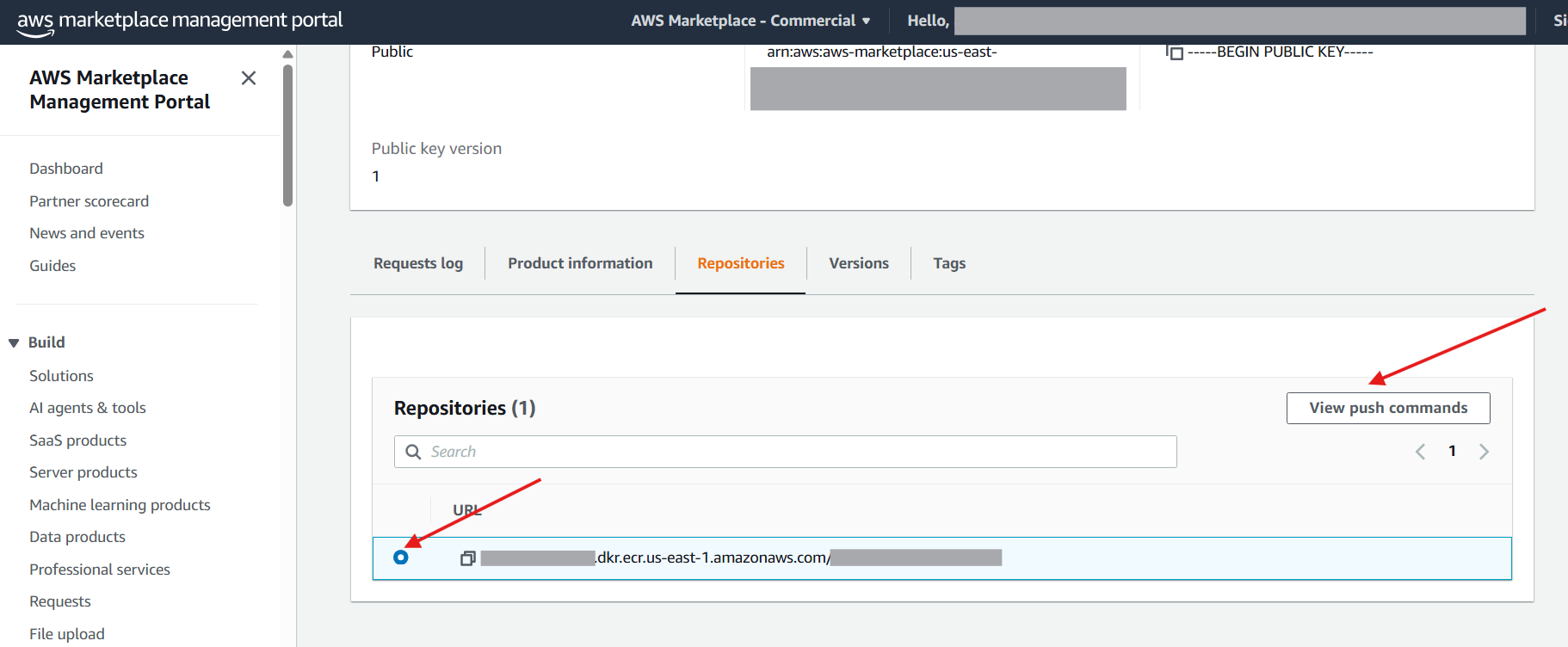Click the repositories Search input field
This screenshot has height=647, width=1568.
(x=785, y=452)
